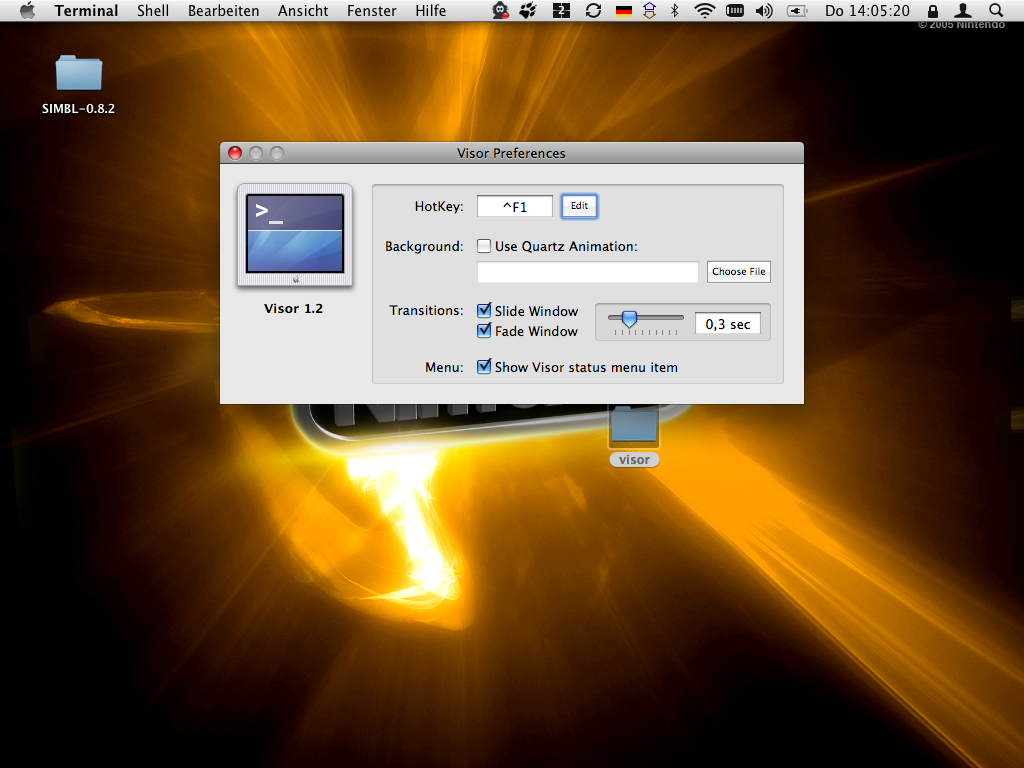The image size is (1024, 768).
Task: Click the padlock icon in menu bar
Action: click(x=933, y=10)
